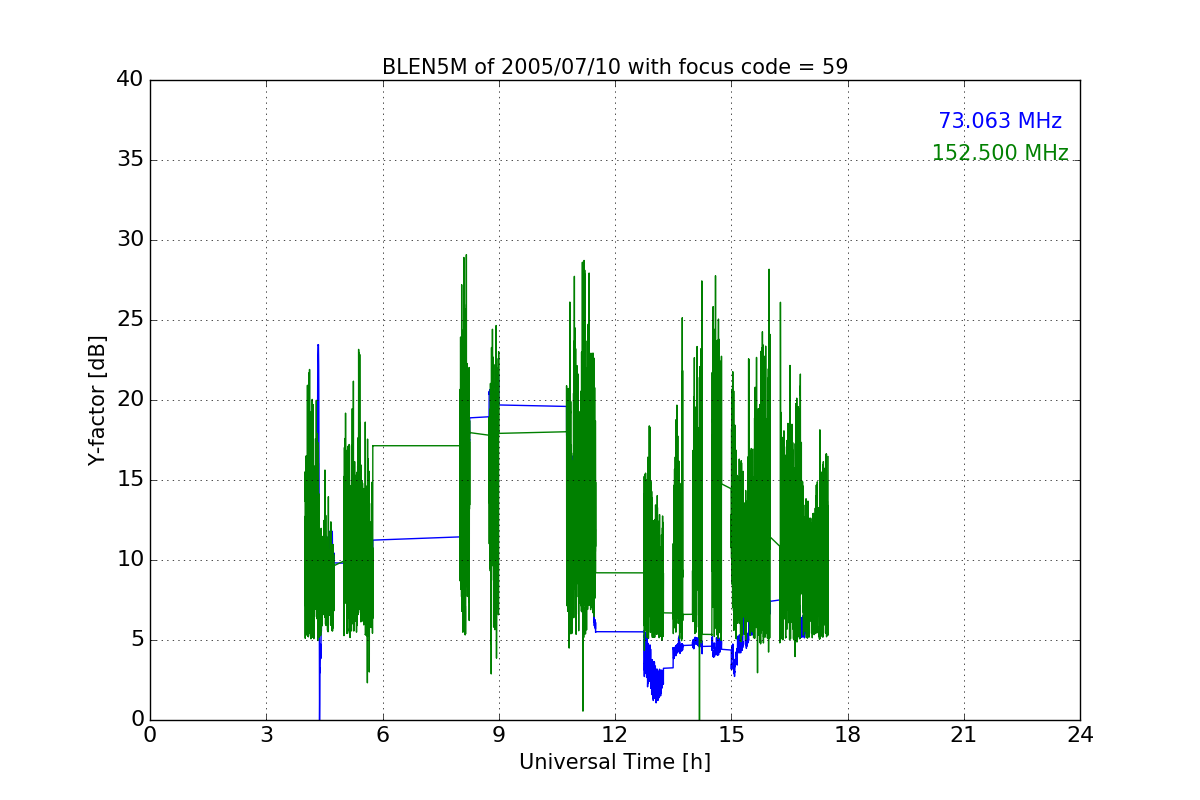Click the x-axis tick label 12
The width and height of the screenshot is (1200, 800).
(615, 734)
